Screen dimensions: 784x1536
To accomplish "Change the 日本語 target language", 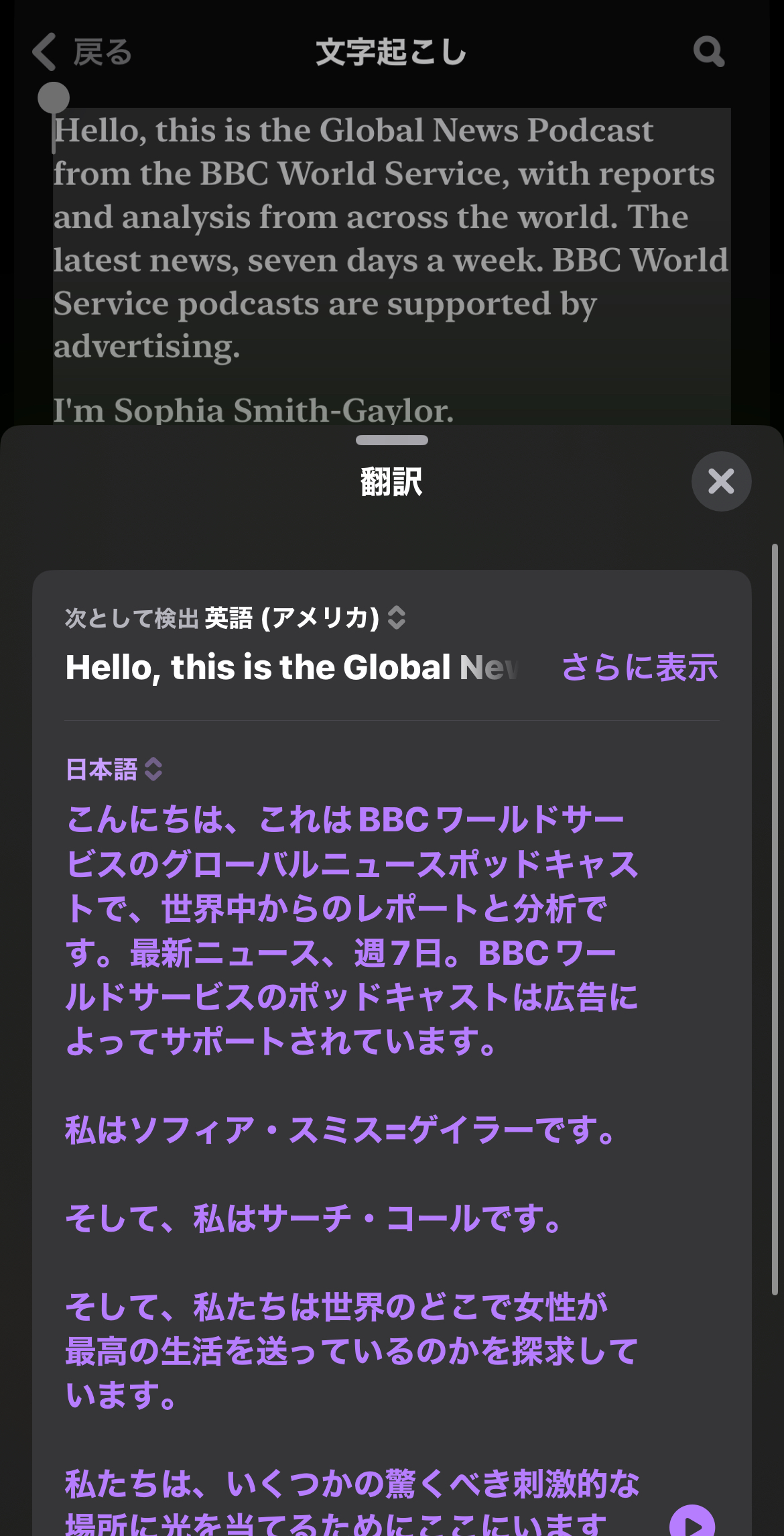I will [x=102, y=769].
